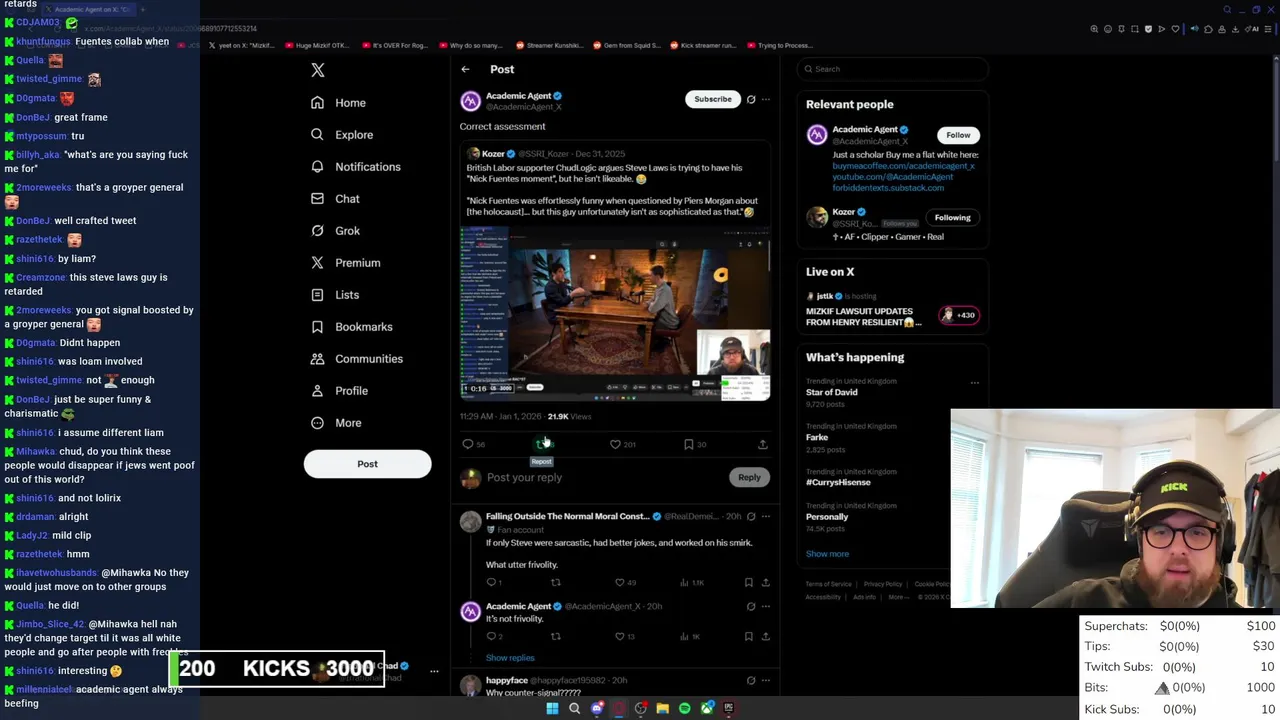Viewport: 1280px width, 720px height.
Task: Bookmark the Falling Outside reply
Action: (748, 582)
